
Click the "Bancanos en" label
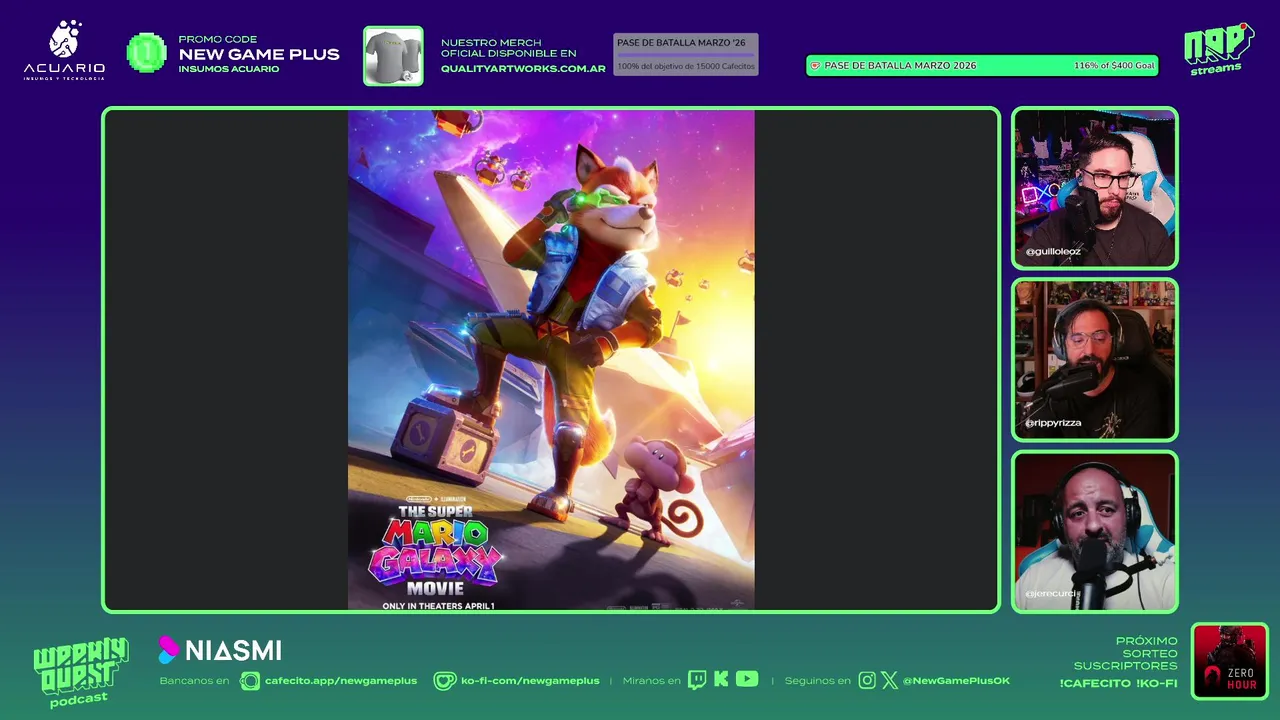pyautogui.click(x=194, y=681)
